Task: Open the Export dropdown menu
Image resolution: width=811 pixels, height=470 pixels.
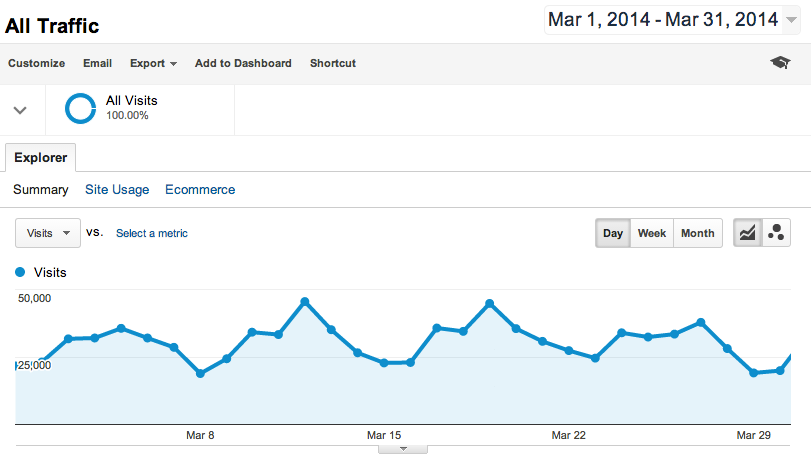Action: click(x=153, y=63)
